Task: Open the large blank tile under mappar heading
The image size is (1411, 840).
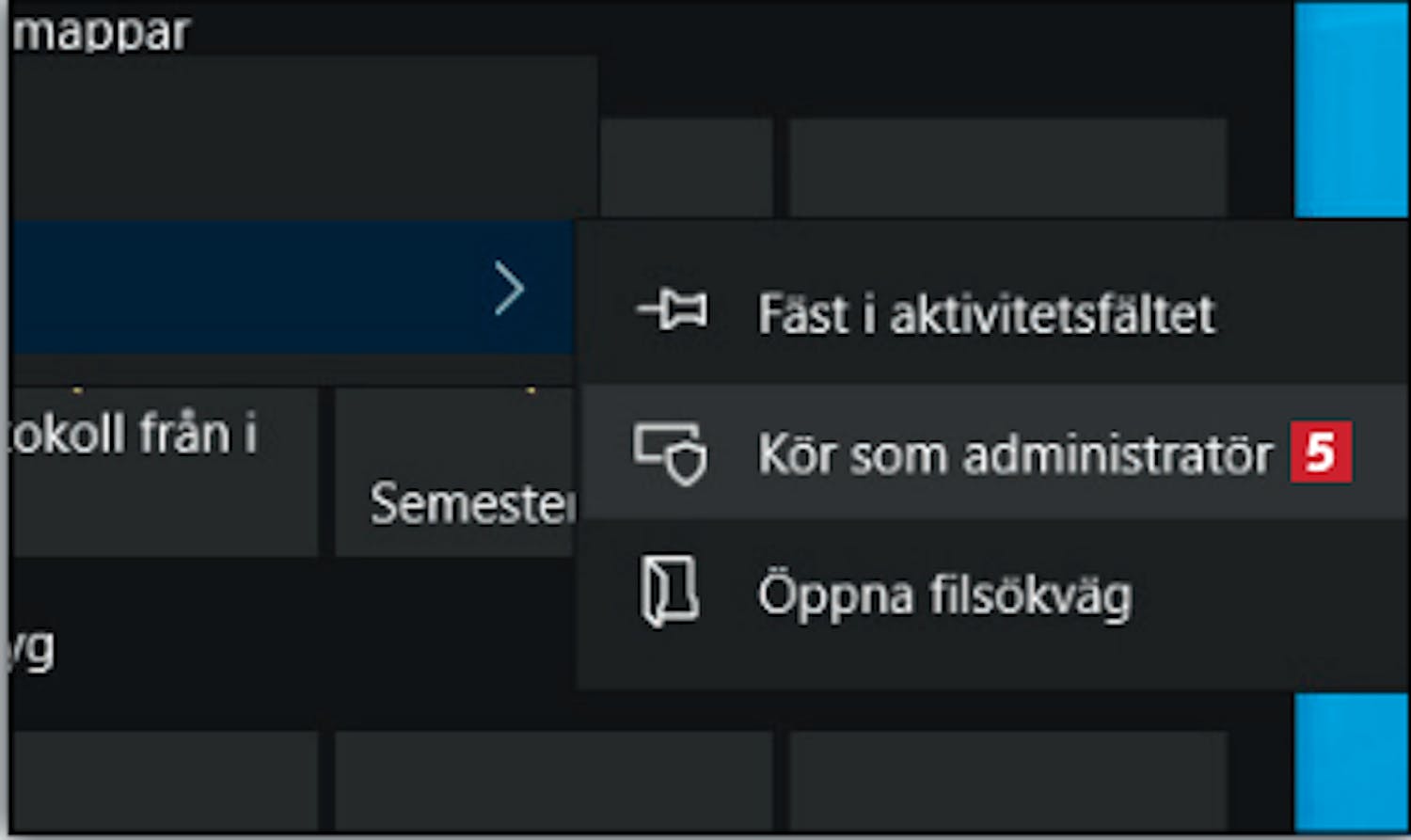Action: coord(303,136)
